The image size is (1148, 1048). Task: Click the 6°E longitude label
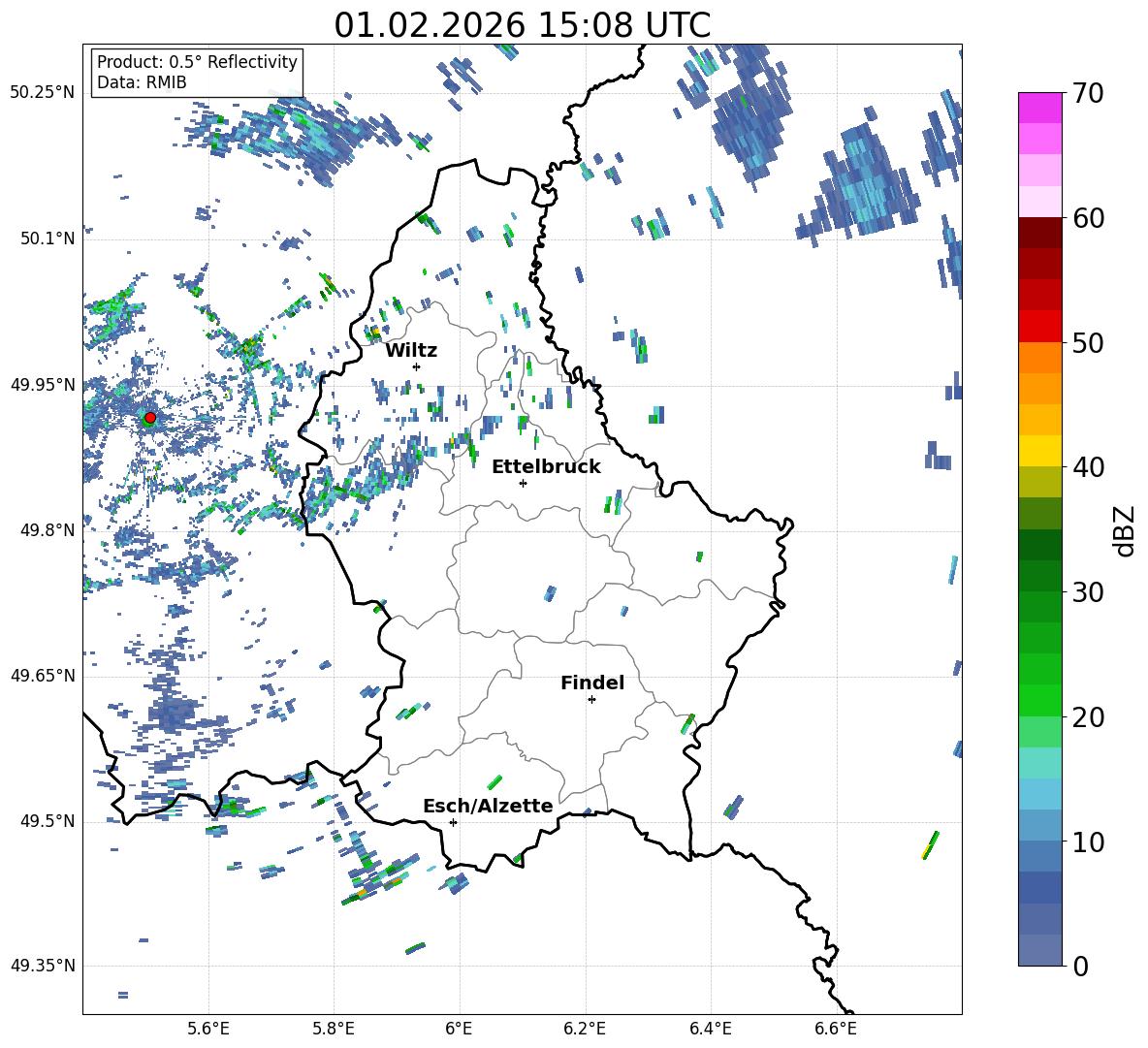point(459,1029)
